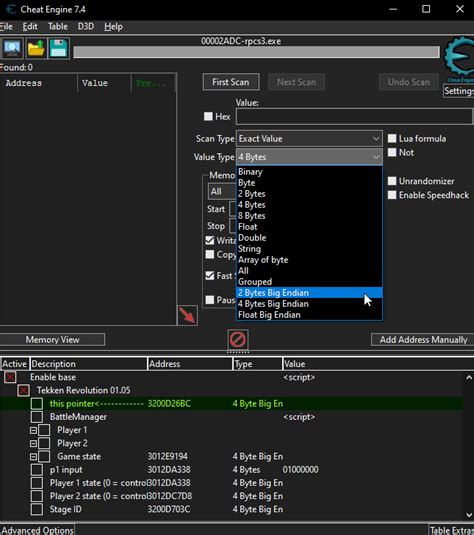Choose Binary from the value type list
Image resolution: width=474 pixels, height=535 pixels.
point(309,172)
